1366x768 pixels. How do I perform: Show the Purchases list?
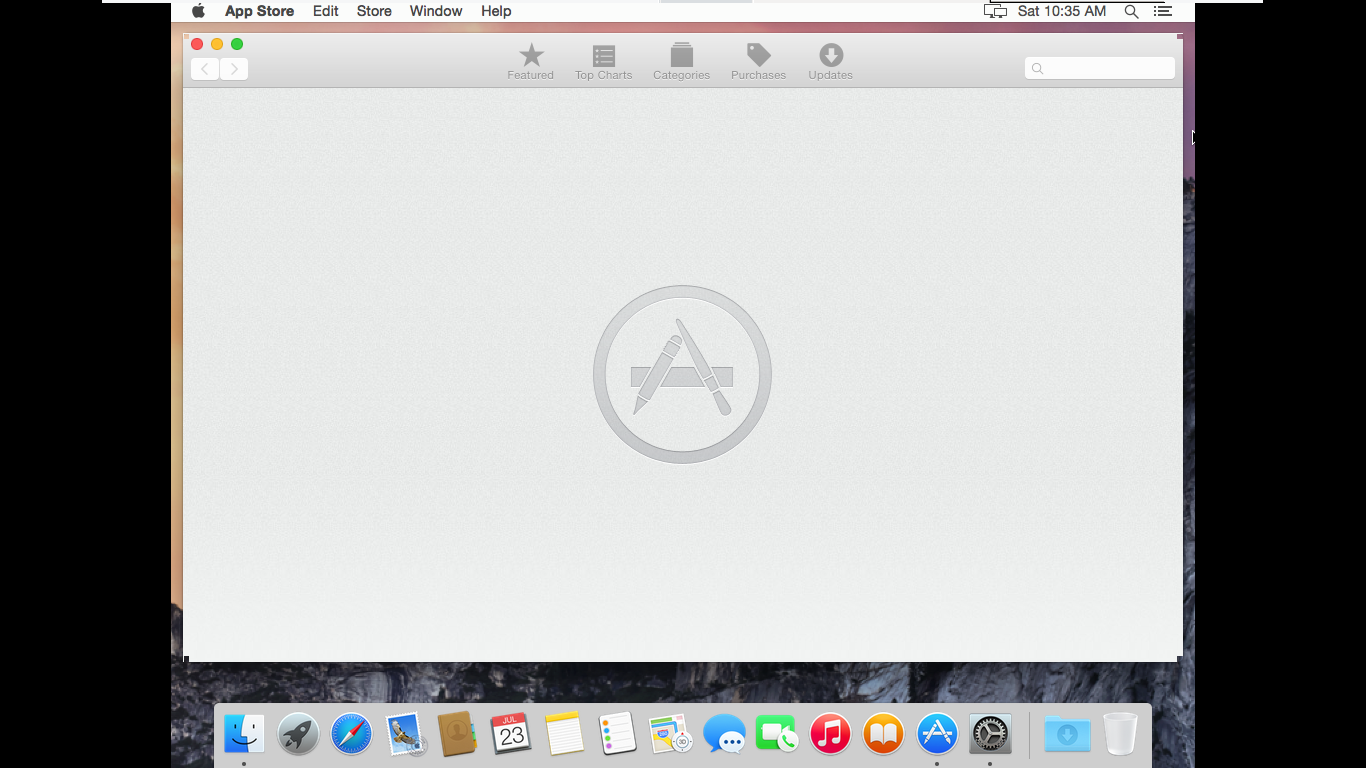[x=758, y=62]
